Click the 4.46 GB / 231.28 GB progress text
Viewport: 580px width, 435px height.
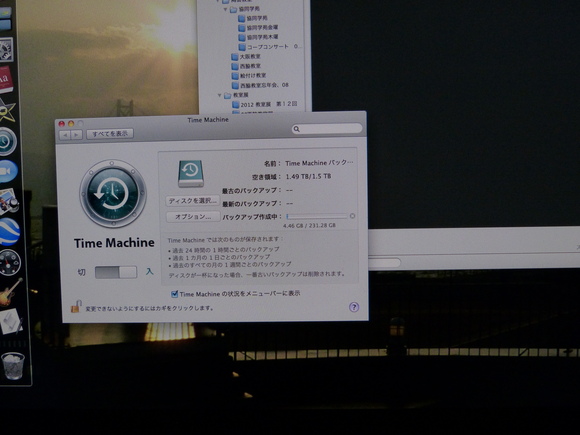(309, 225)
